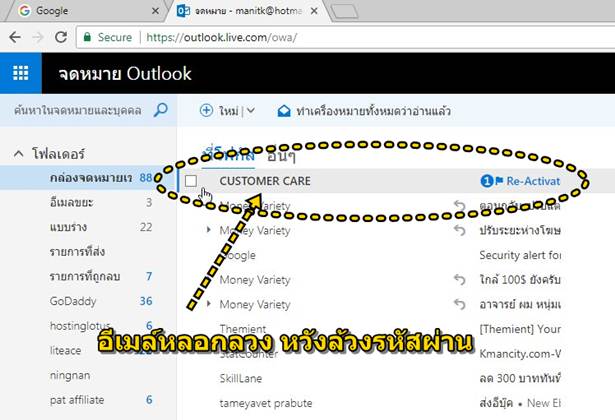
Task: Open Money Variety email ใกล้ 100$
Action: pos(396,280)
